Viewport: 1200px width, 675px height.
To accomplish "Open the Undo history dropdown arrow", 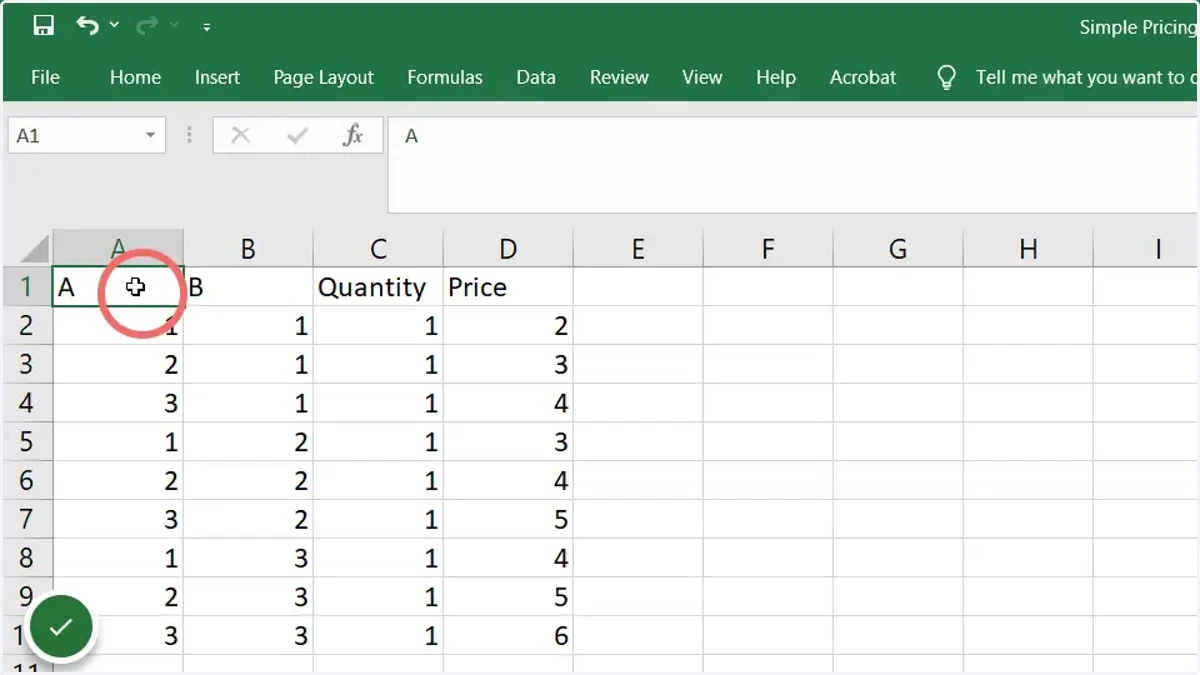I will click(x=114, y=26).
